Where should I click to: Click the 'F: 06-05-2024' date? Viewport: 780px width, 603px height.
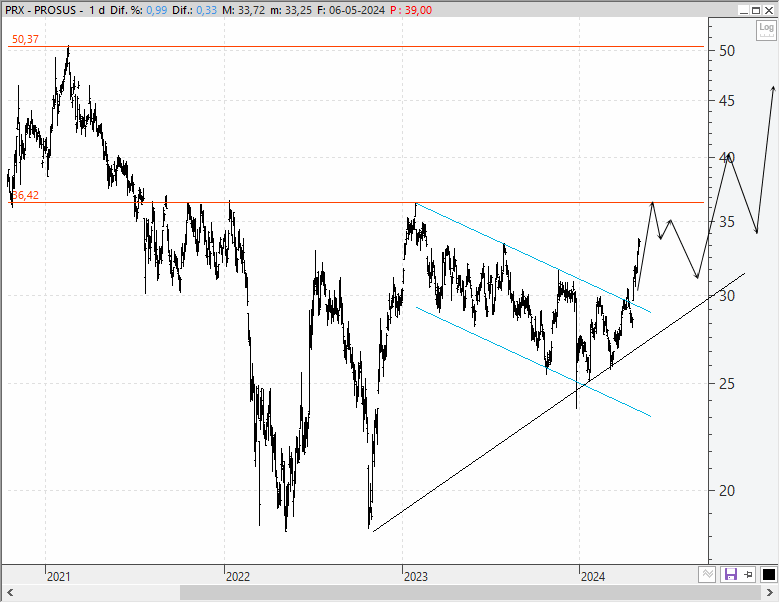point(351,10)
